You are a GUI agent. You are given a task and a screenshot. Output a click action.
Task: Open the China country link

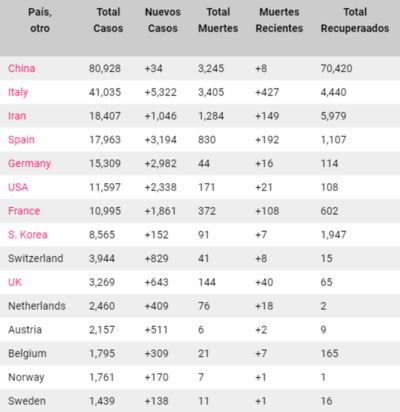[22, 68]
